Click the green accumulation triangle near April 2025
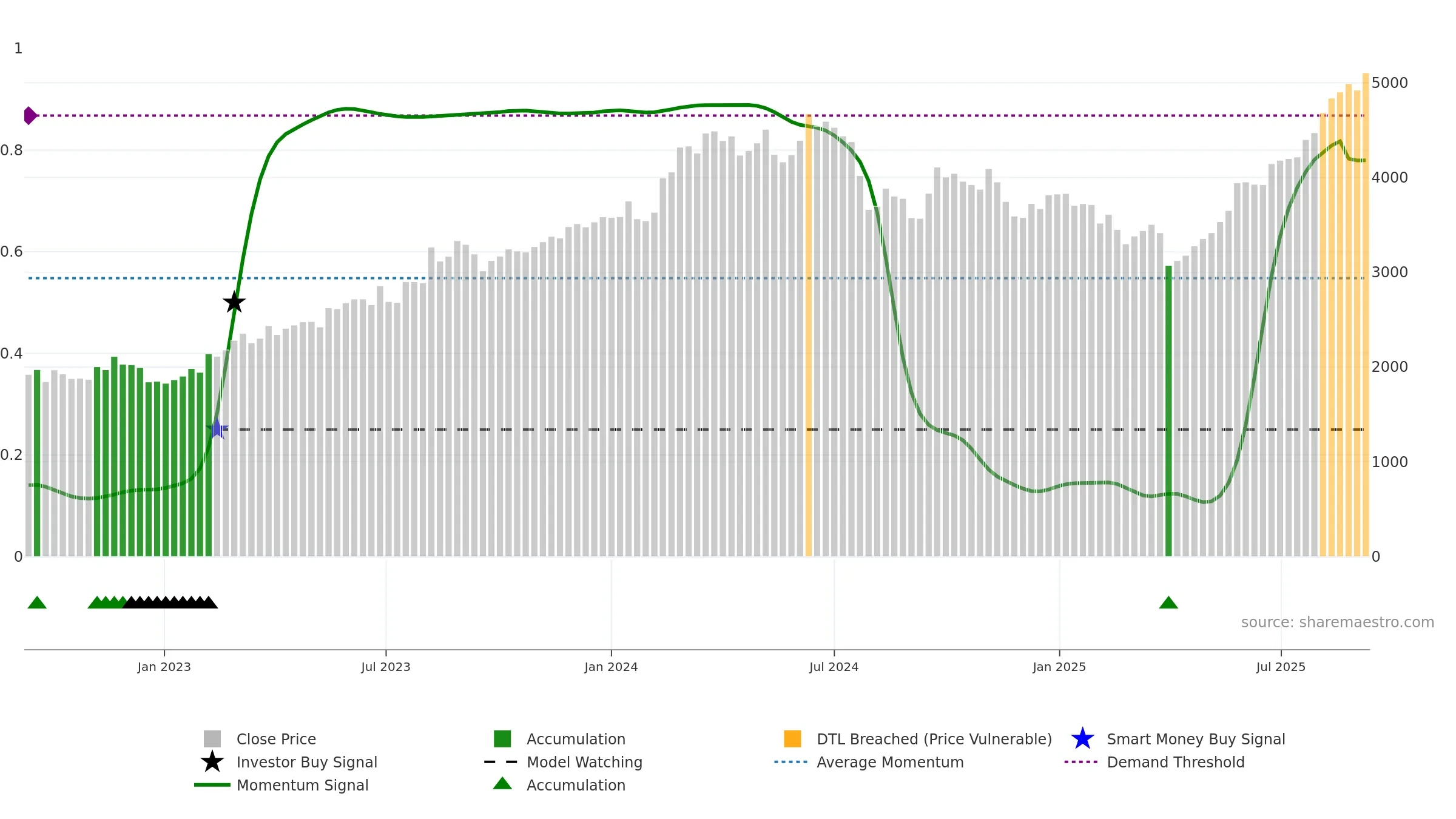1456x819 pixels. (x=1168, y=602)
